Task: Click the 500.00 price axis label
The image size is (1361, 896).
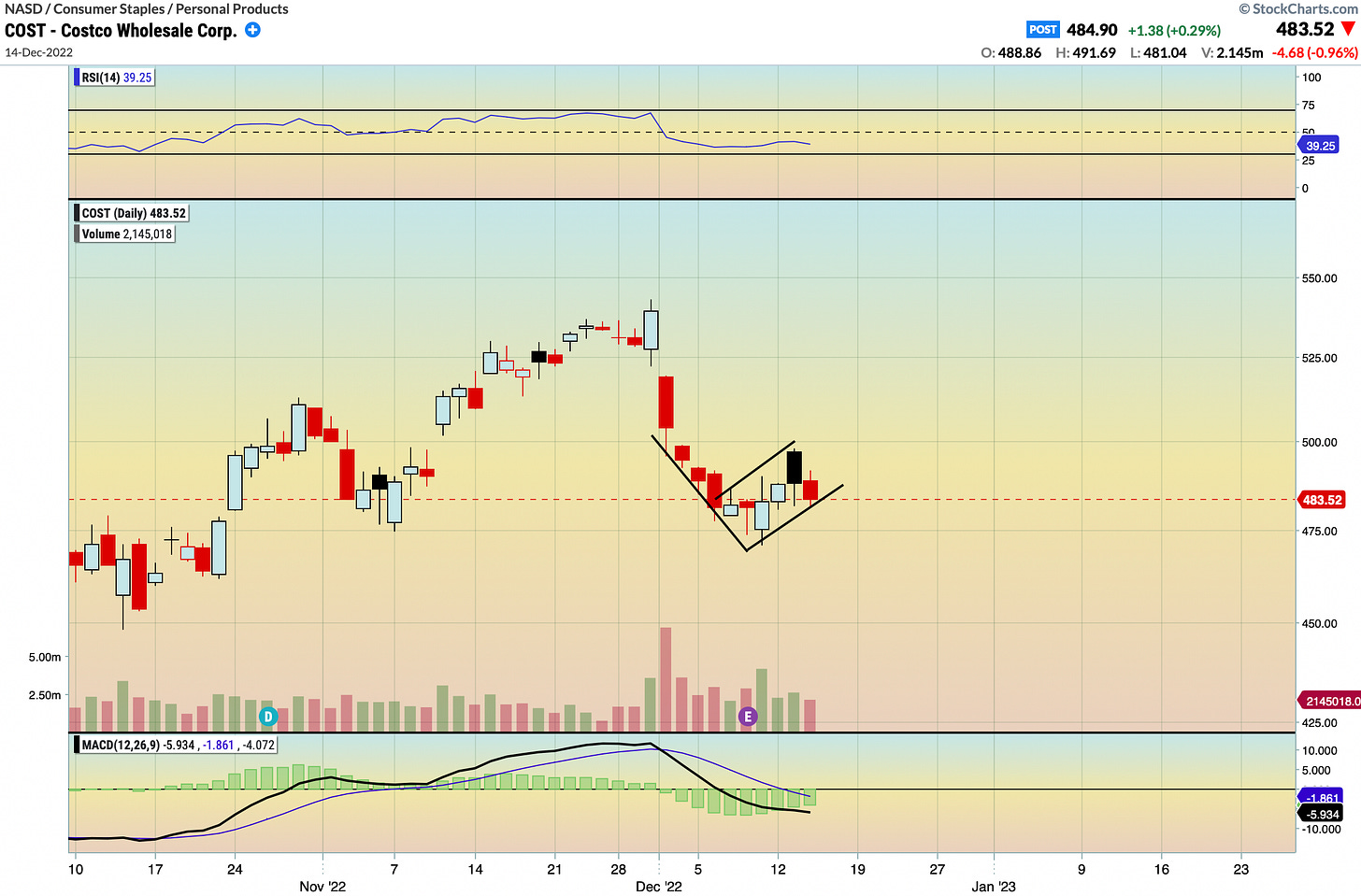Action: click(1319, 442)
